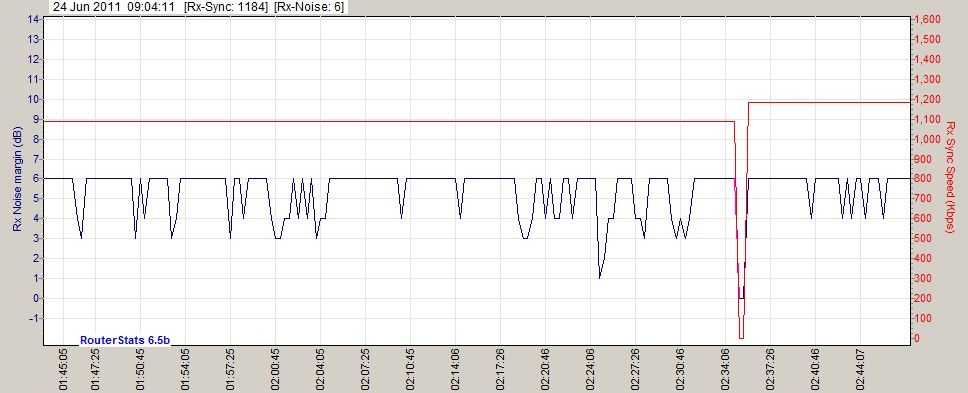Select the 01:45:05 time label
Screen dimensions: 968x393
(x=63, y=370)
